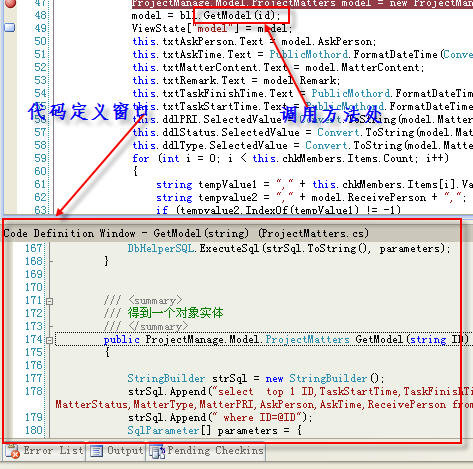
Task: Click ExecuteSql on line 167
Action: (x=229, y=249)
